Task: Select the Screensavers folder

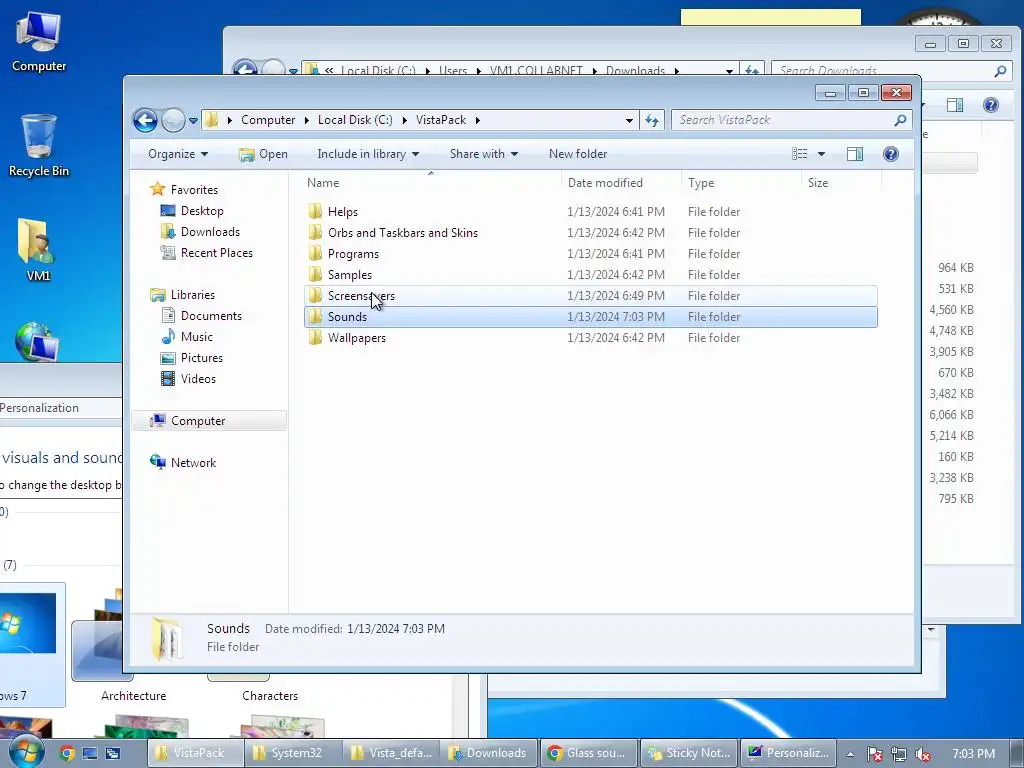Action: 590,296
